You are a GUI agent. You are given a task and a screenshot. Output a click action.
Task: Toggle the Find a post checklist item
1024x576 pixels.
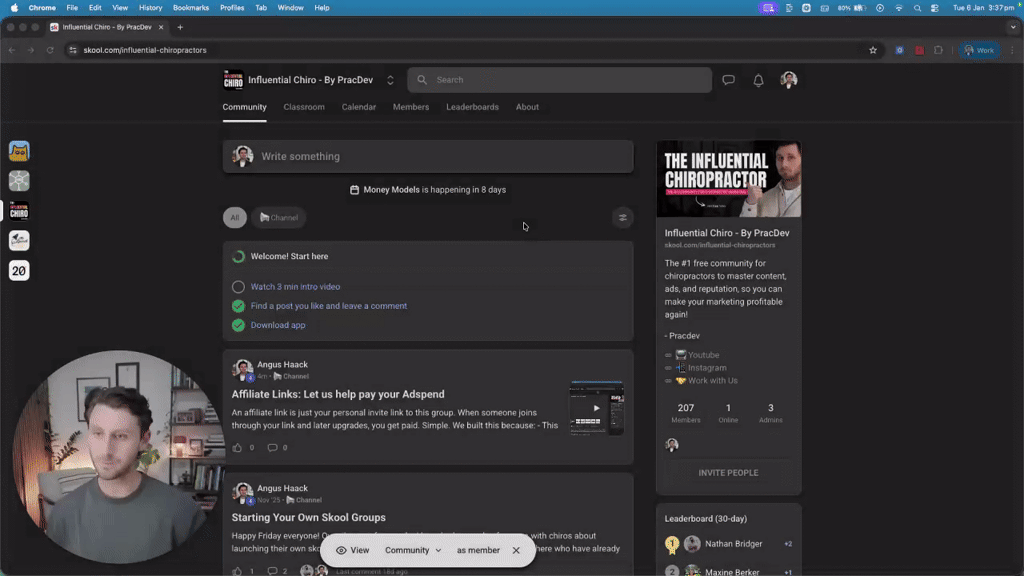tap(238, 306)
